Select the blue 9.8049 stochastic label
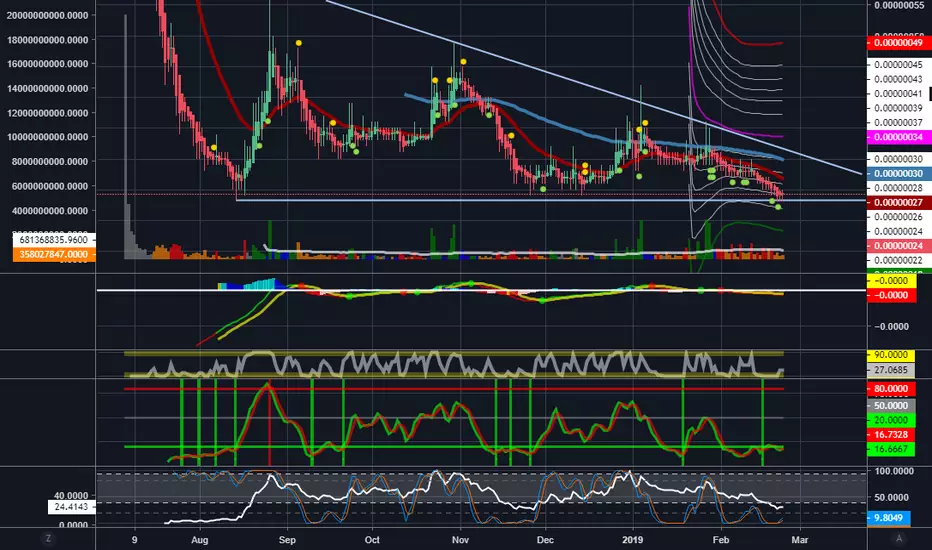Screen dimensions: 932x550 point(889,518)
